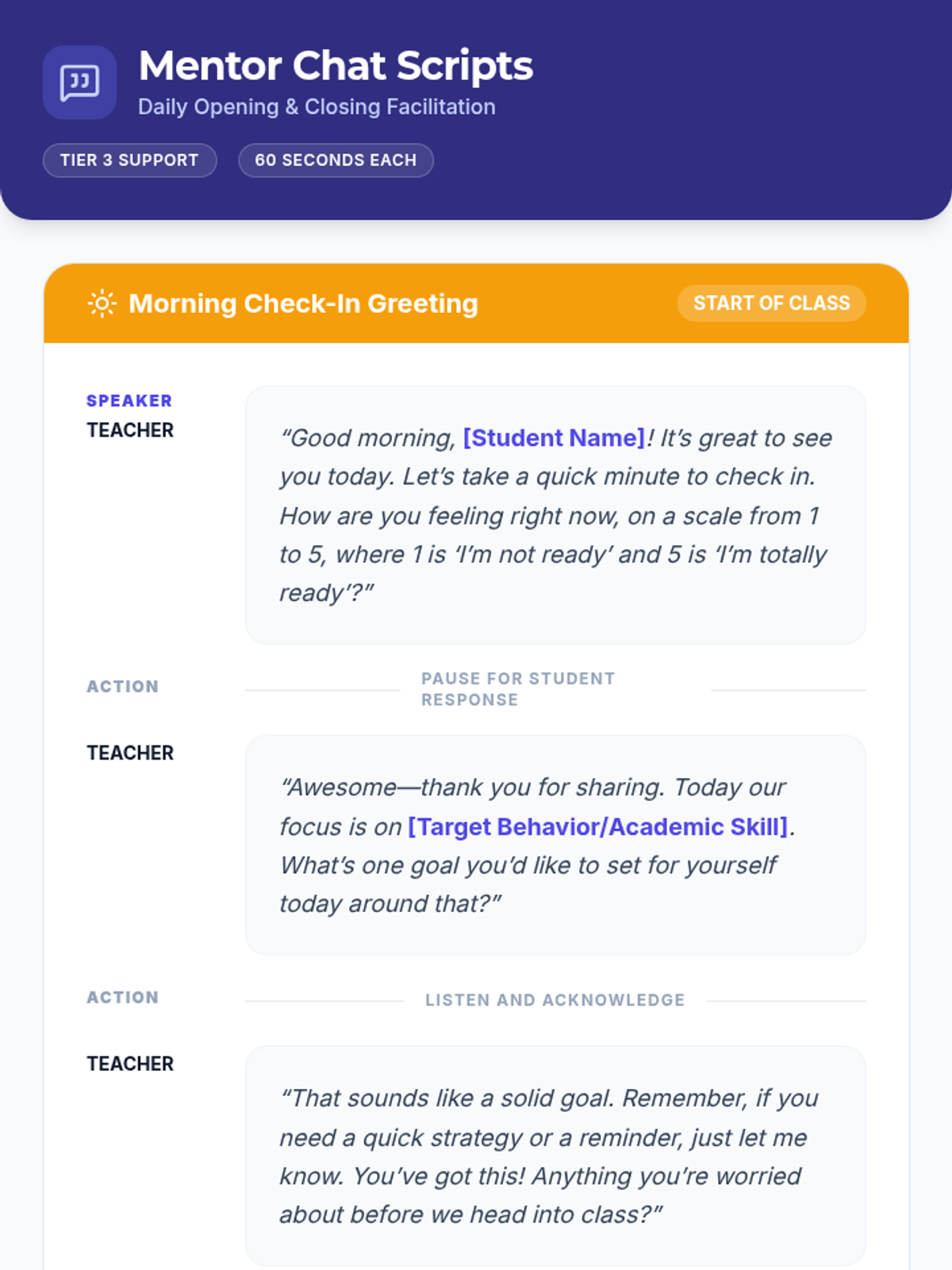The height and width of the screenshot is (1270, 952).
Task: Click the chat quote logo icon
Action: 79,82
